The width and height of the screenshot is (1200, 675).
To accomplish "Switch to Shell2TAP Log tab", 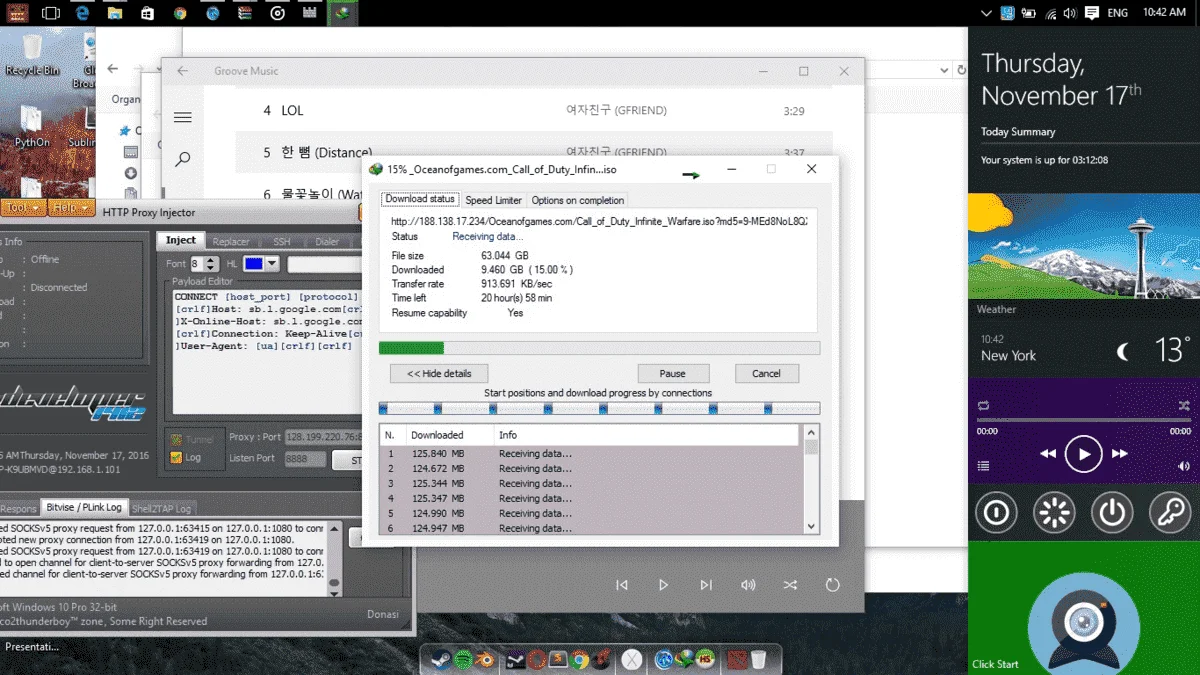I will click(161, 508).
